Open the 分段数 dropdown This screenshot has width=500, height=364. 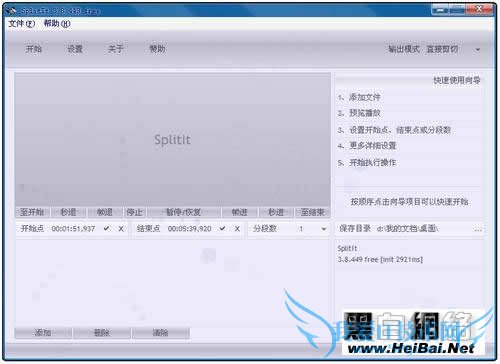[323, 229]
